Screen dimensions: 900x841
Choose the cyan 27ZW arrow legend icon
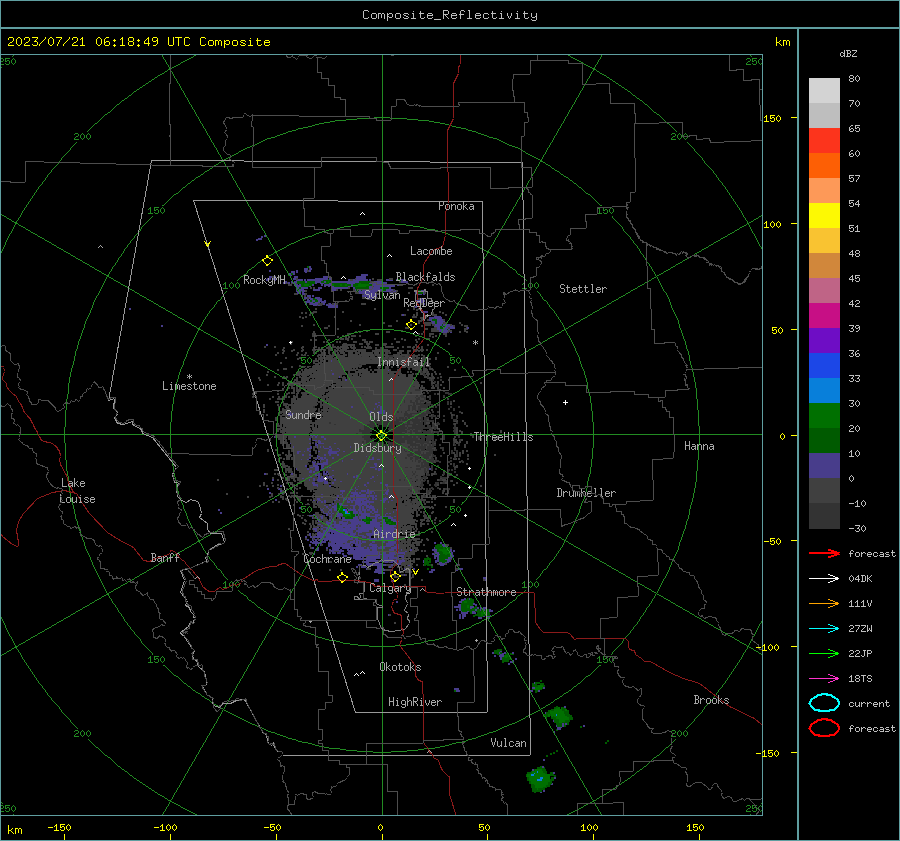coord(824,629)
